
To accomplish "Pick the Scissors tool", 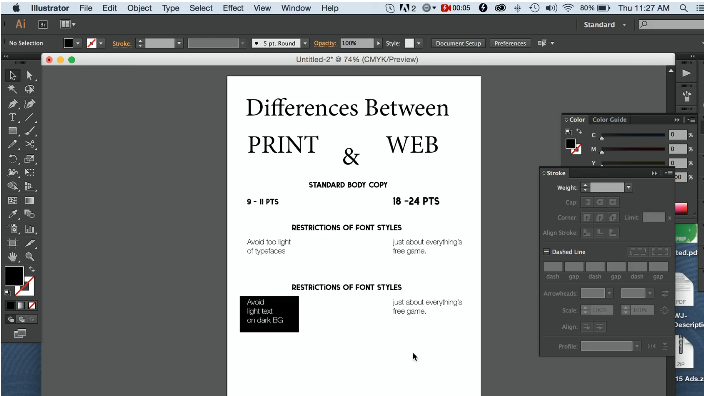I will tap(30, 145).
